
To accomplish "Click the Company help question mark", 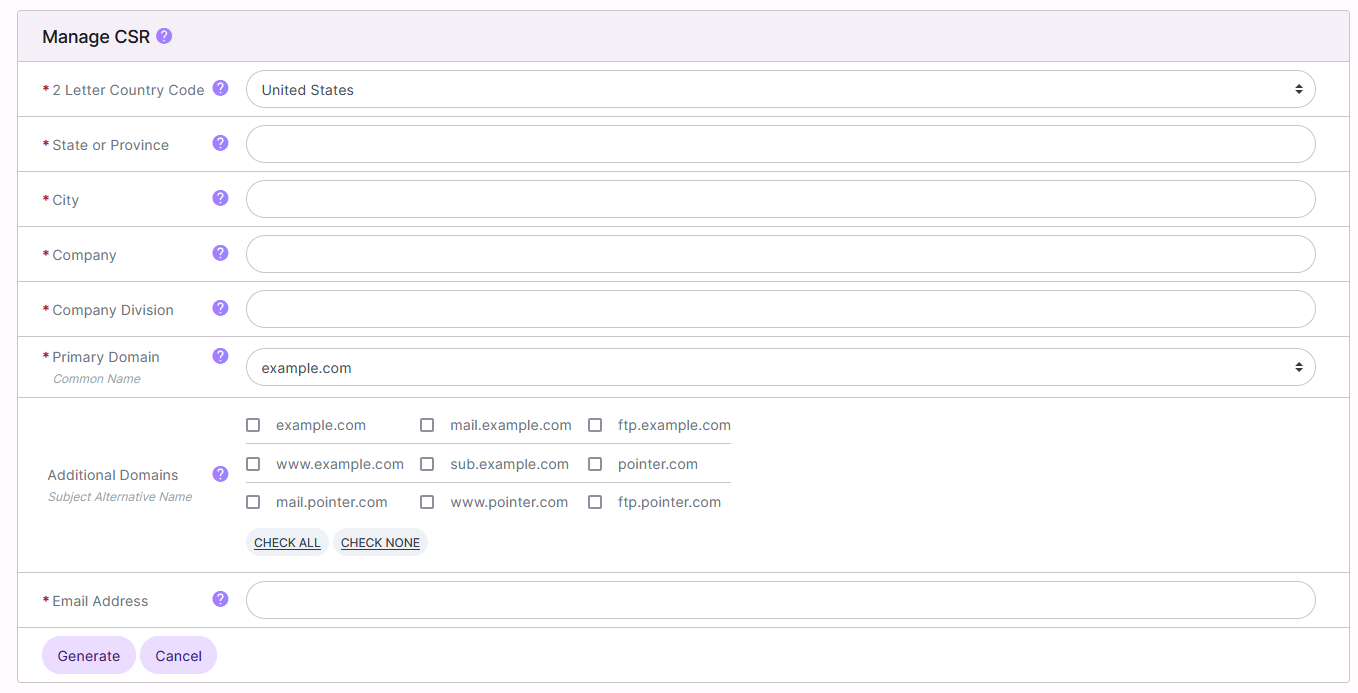I will click(220, 253).
